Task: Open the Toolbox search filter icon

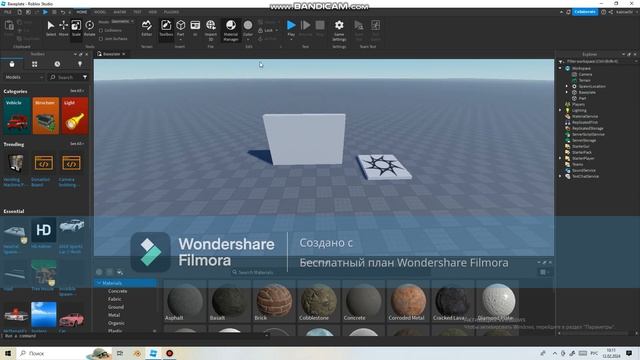Action: (85, 77)
